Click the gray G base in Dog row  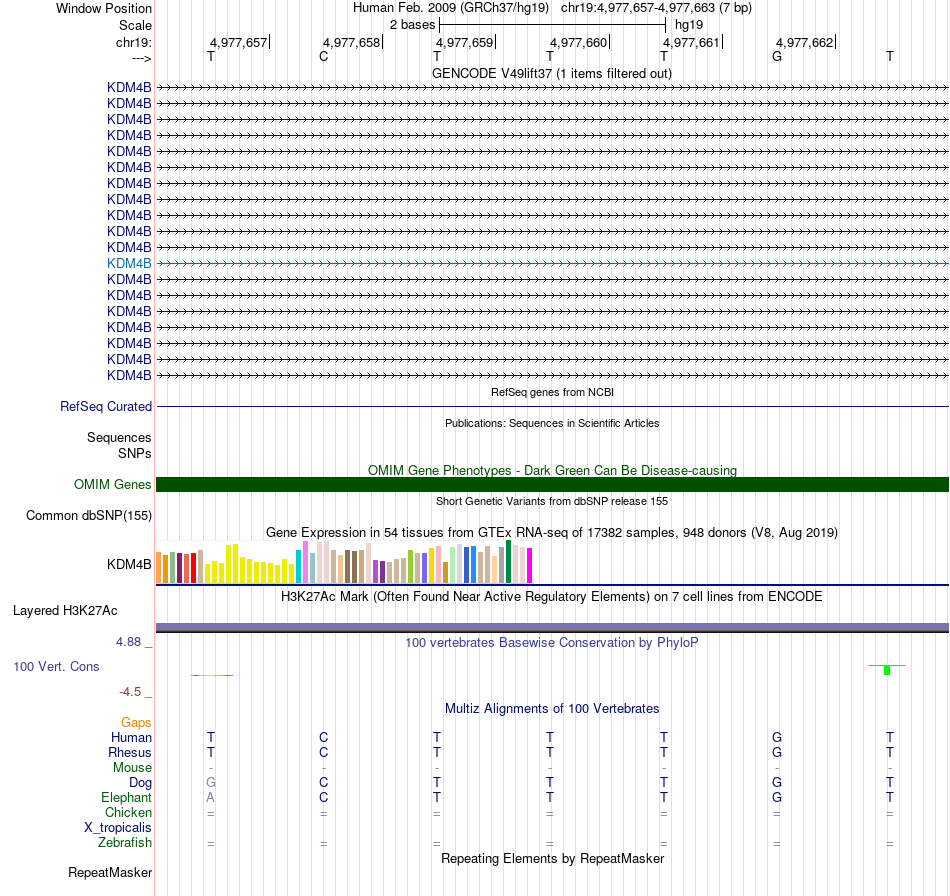pos(211,782)
